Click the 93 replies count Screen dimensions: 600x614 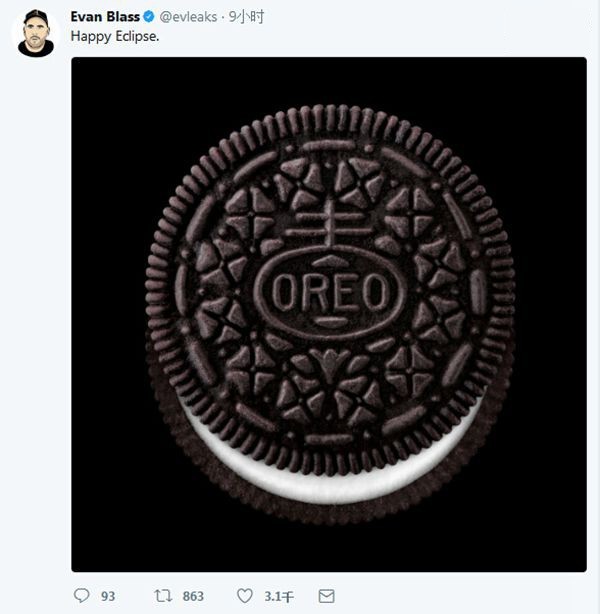107,596
